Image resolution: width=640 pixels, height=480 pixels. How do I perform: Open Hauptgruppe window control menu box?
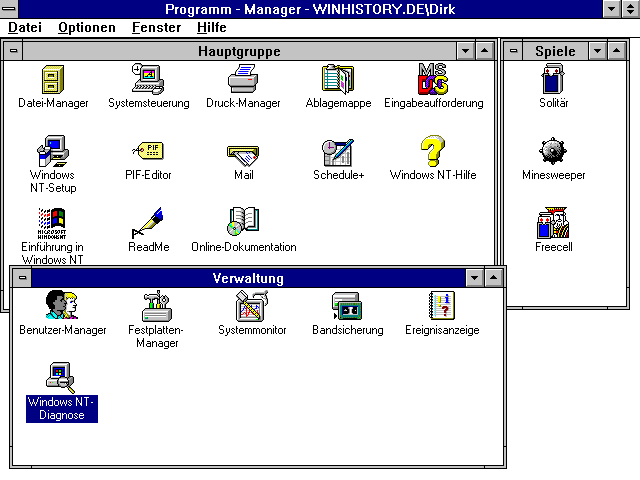tap(13, 51)
